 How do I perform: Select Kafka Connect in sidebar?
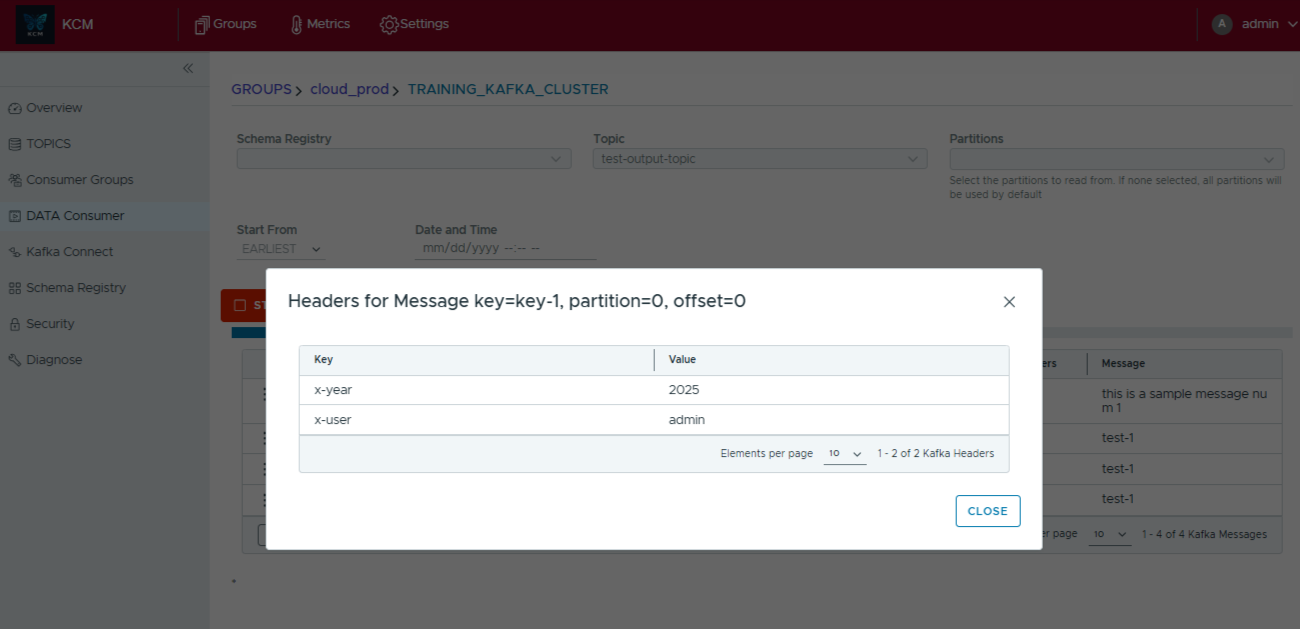69,252
